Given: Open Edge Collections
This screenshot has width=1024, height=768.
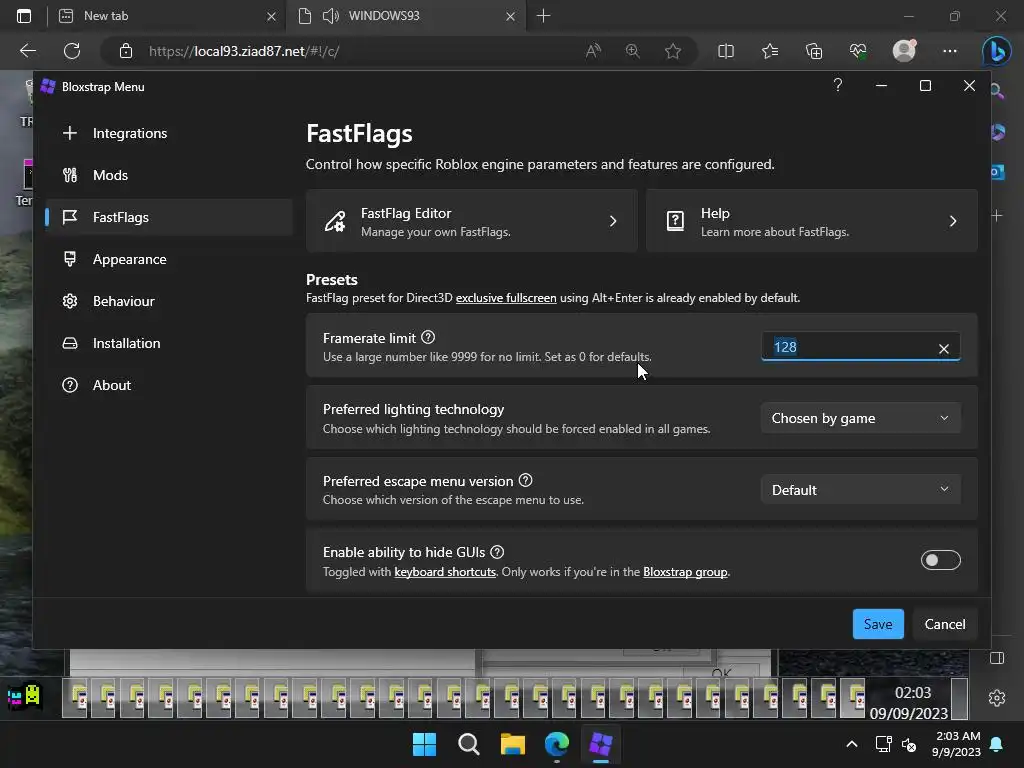Looking at the screenshot, I should coord(814,51).
